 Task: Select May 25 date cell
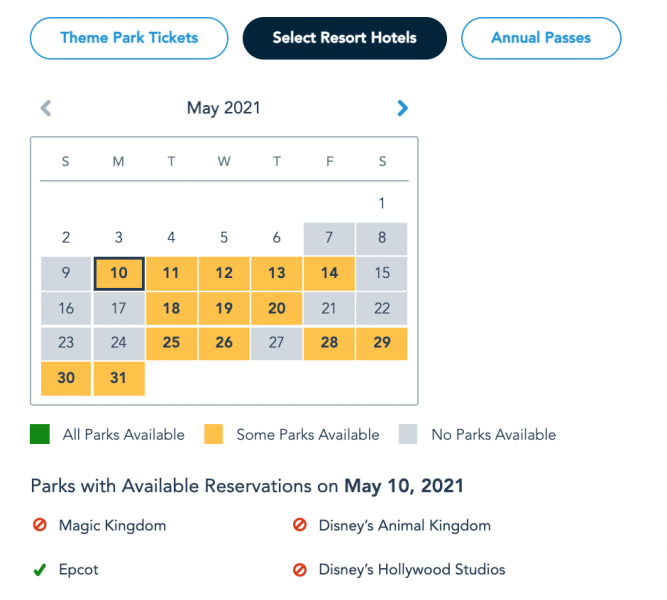171,343
